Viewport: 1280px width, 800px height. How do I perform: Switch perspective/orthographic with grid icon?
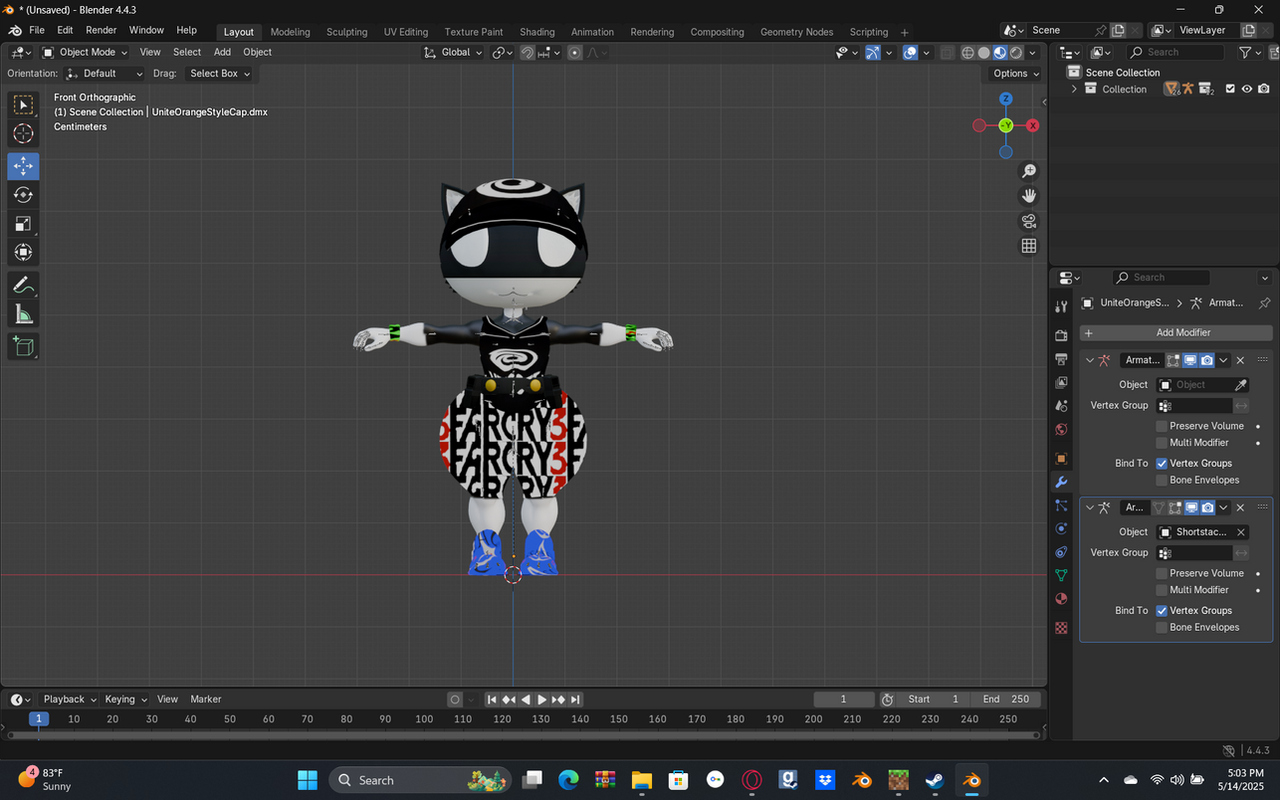(1029, 246)
